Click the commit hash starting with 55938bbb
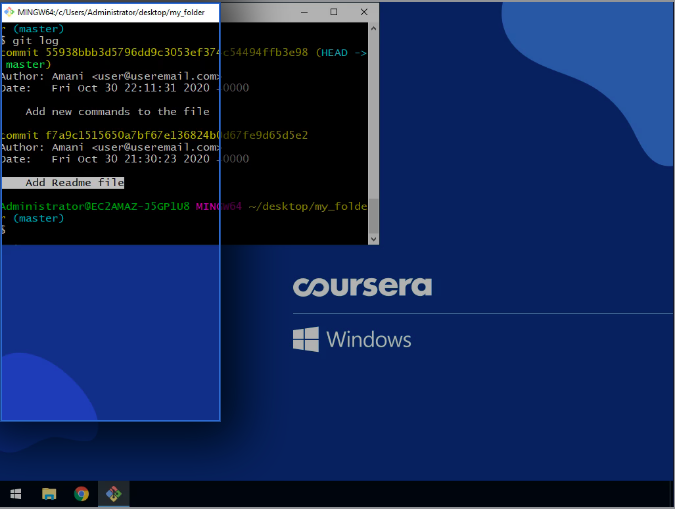Viewport: 675px width, 509px height. [176, 53]
